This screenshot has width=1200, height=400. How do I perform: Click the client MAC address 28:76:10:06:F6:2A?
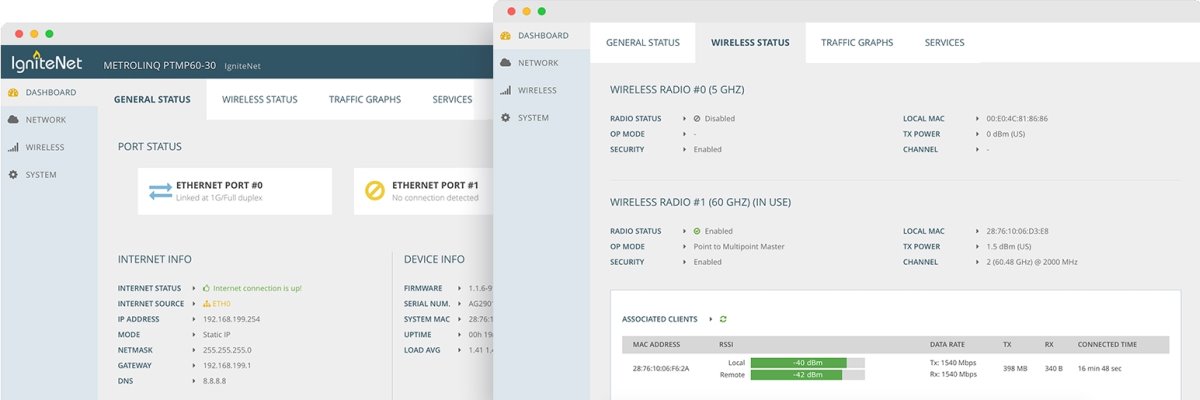tap(662, 368)
